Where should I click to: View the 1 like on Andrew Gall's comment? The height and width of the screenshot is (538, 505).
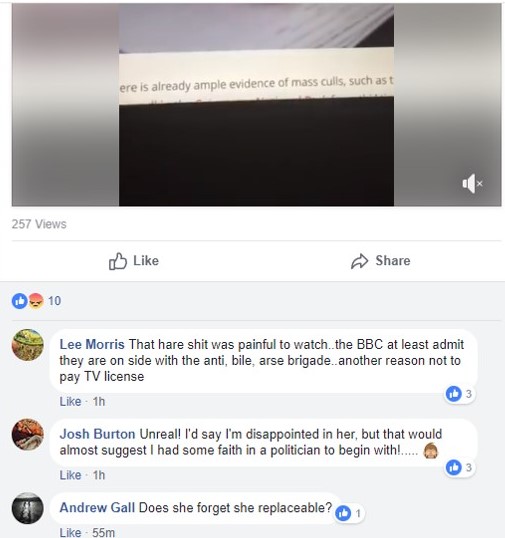349,513
